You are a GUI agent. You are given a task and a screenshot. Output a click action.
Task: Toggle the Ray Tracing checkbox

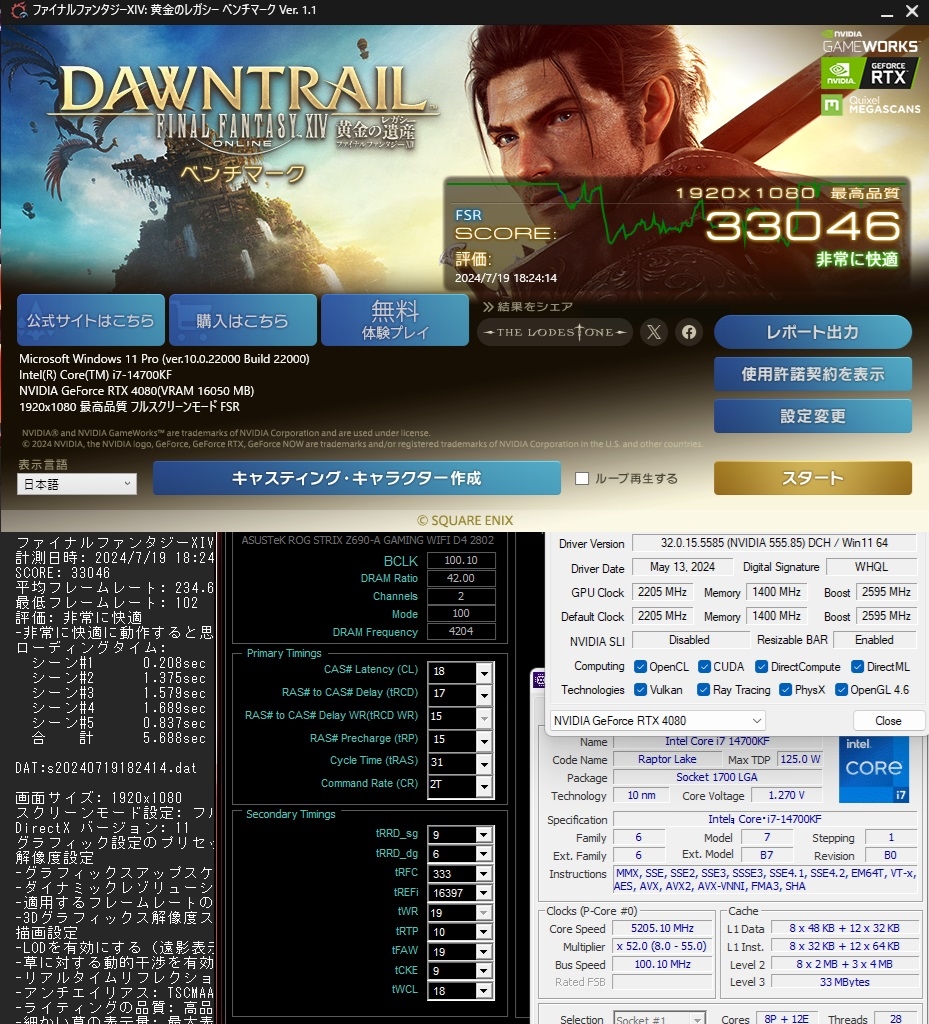703,690
